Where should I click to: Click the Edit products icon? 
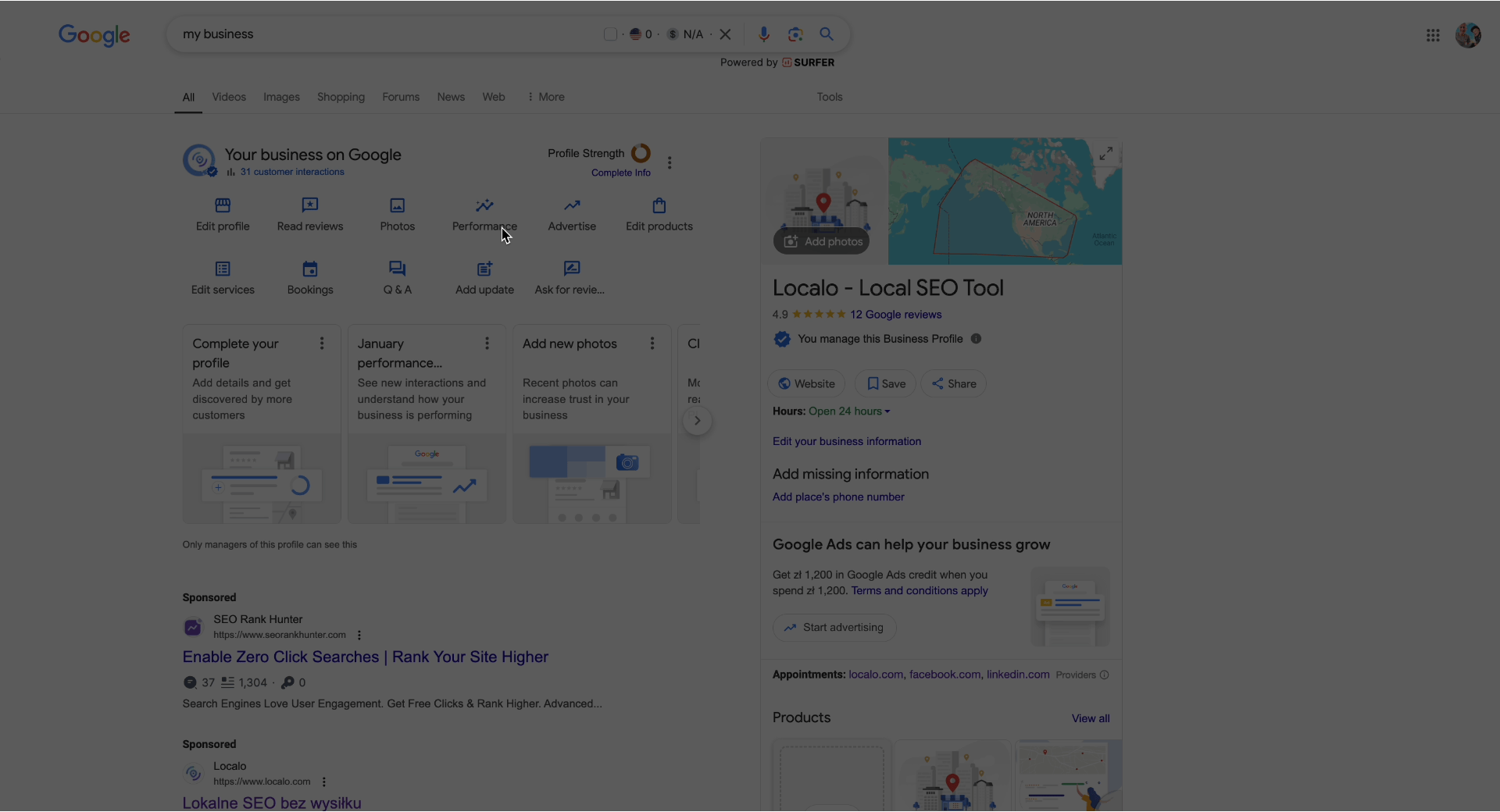click(659, 206)
